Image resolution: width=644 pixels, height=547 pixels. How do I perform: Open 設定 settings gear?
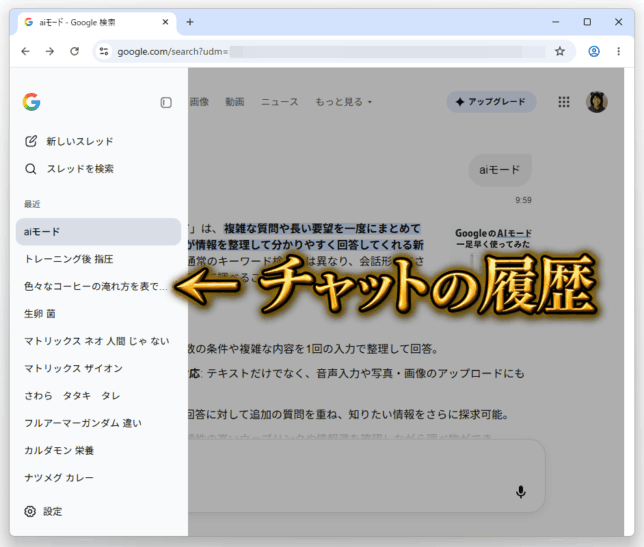click(43, 512)
